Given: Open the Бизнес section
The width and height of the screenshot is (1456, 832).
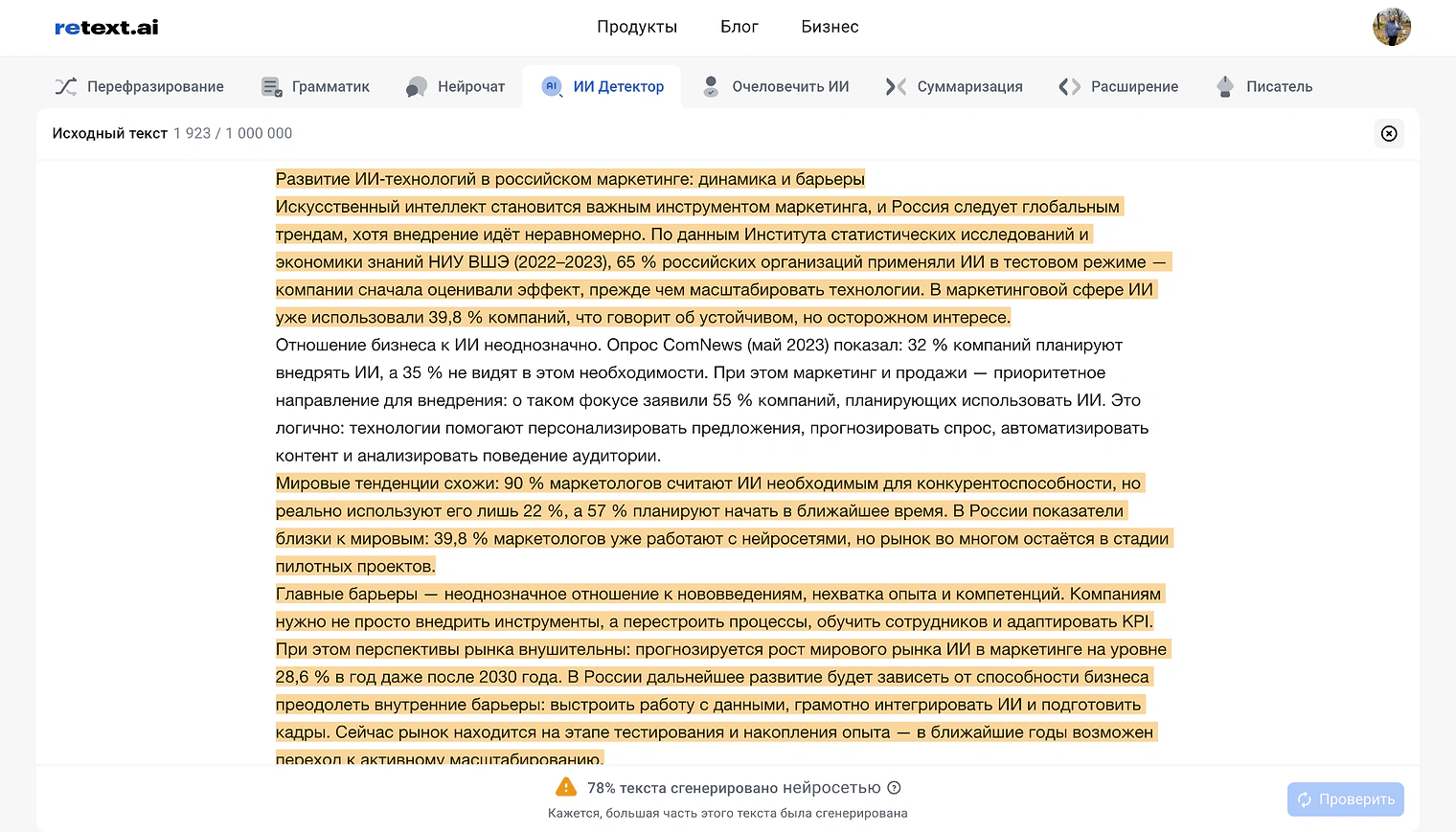Looking at the screenshot, I should pyautogui.click(x=830, y=27).
